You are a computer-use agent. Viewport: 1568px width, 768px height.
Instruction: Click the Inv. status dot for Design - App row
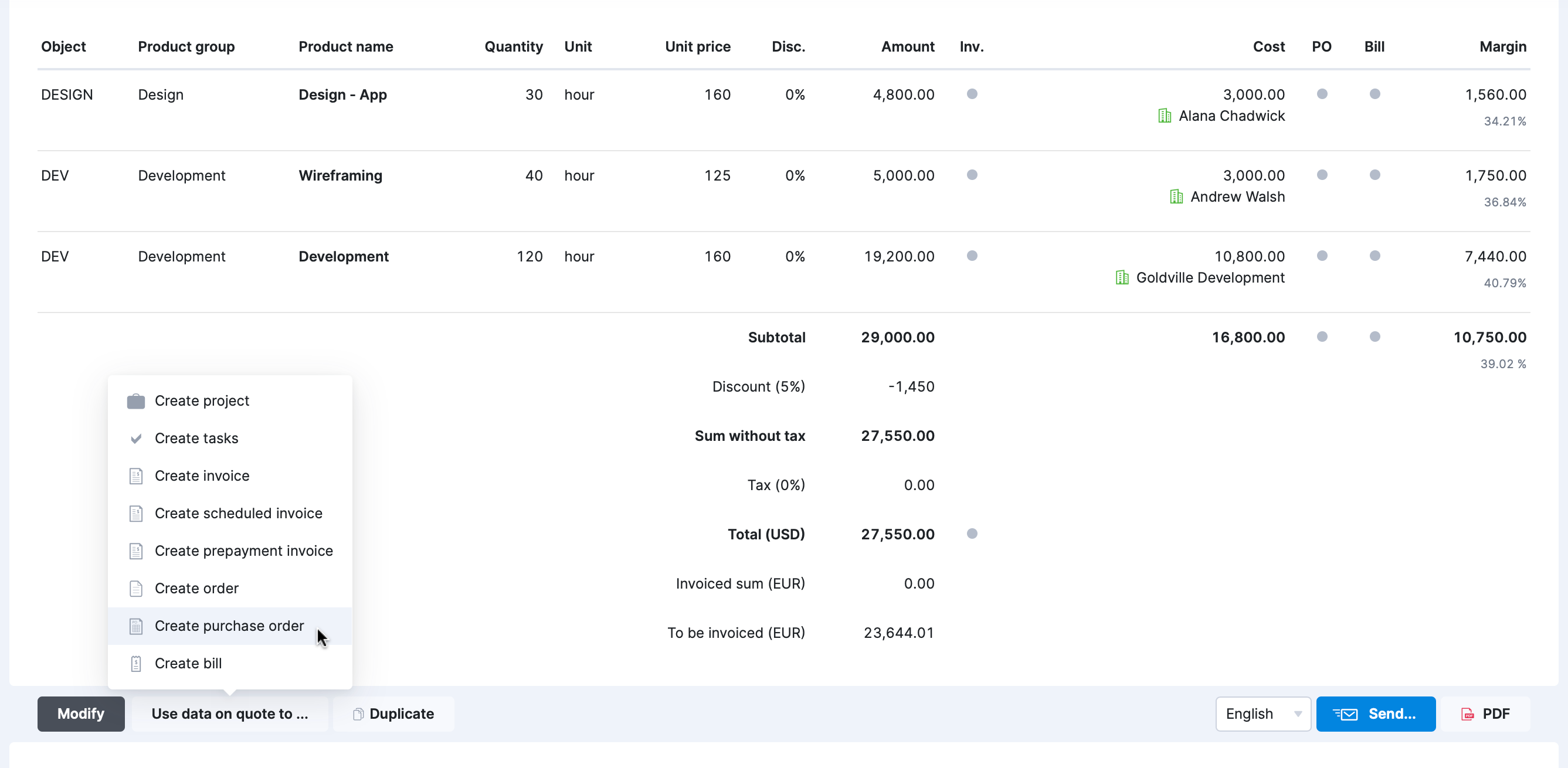tap(972, 94)
